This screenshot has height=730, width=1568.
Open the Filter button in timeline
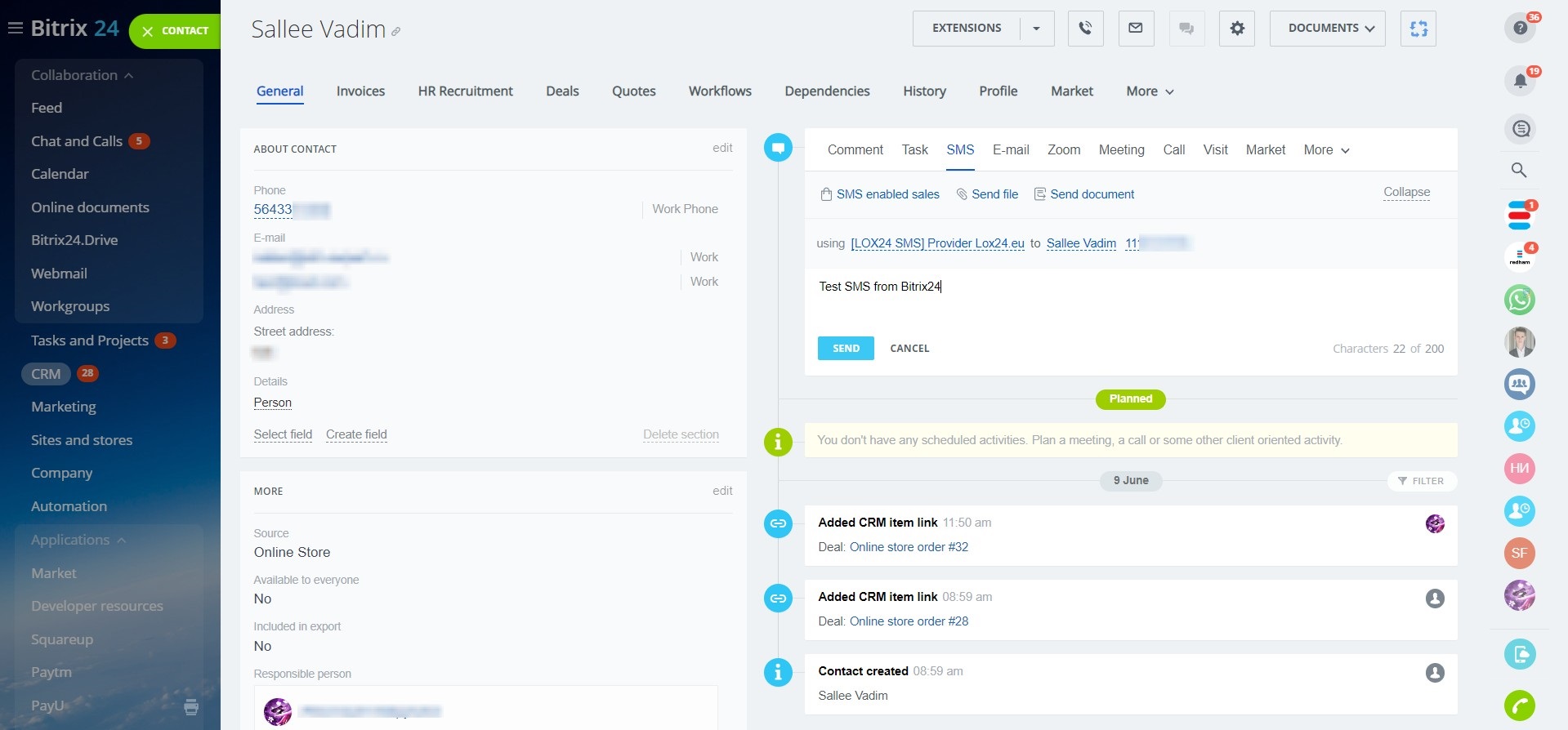(x=1422, y=481)
